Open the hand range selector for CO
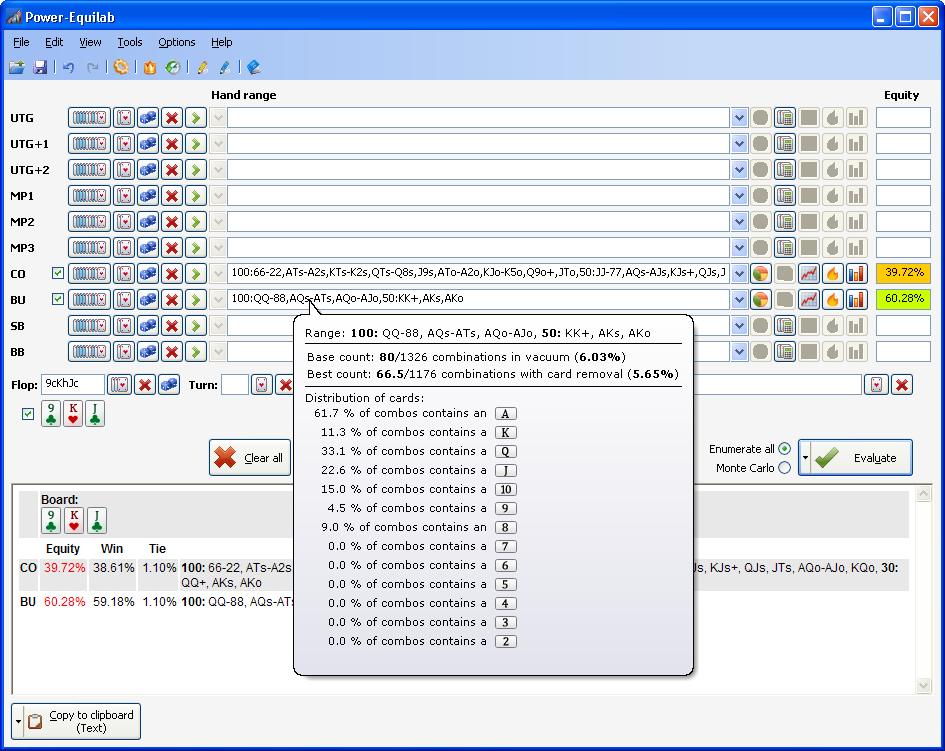This screenshot has height=751, width=945. pyautogui.click(x=89, y=273)
